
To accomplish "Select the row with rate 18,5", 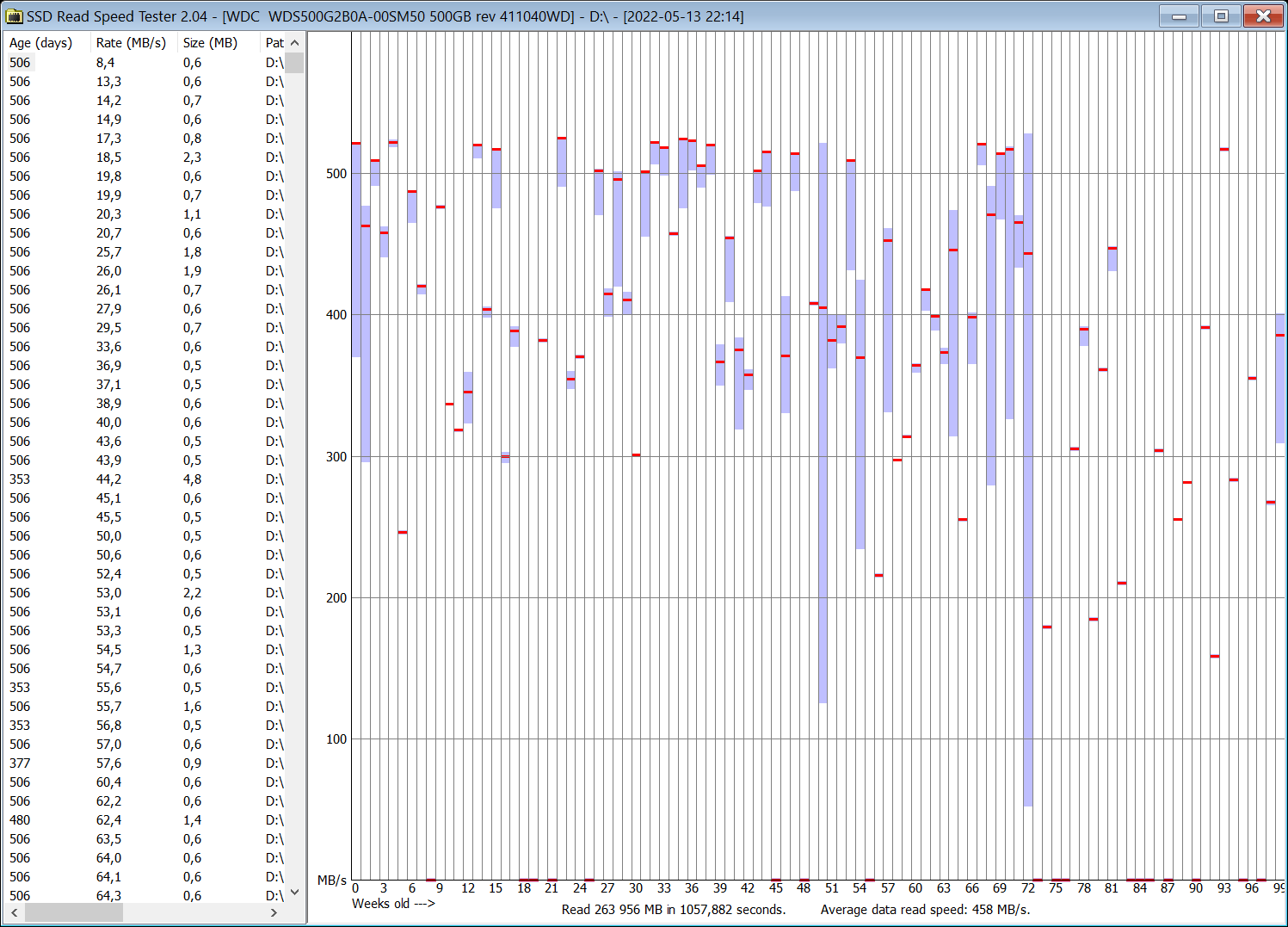I will 145,158.
